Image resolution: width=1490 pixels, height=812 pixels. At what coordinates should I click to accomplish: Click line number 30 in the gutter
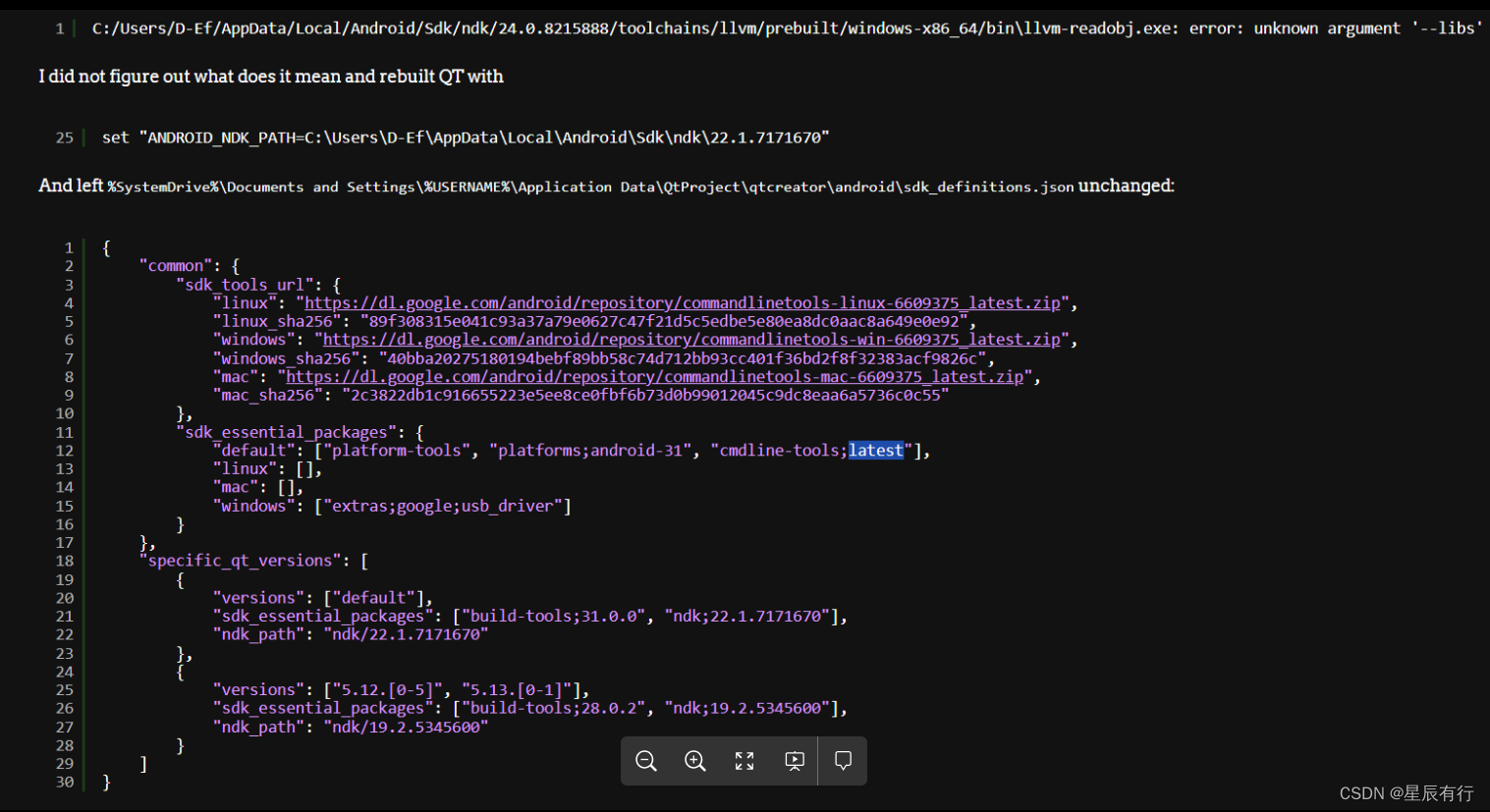65,783
